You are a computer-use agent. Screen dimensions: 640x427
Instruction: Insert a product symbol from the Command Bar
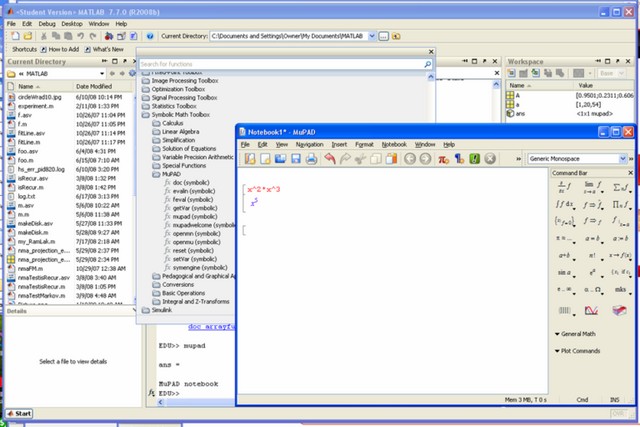(621, 204)
